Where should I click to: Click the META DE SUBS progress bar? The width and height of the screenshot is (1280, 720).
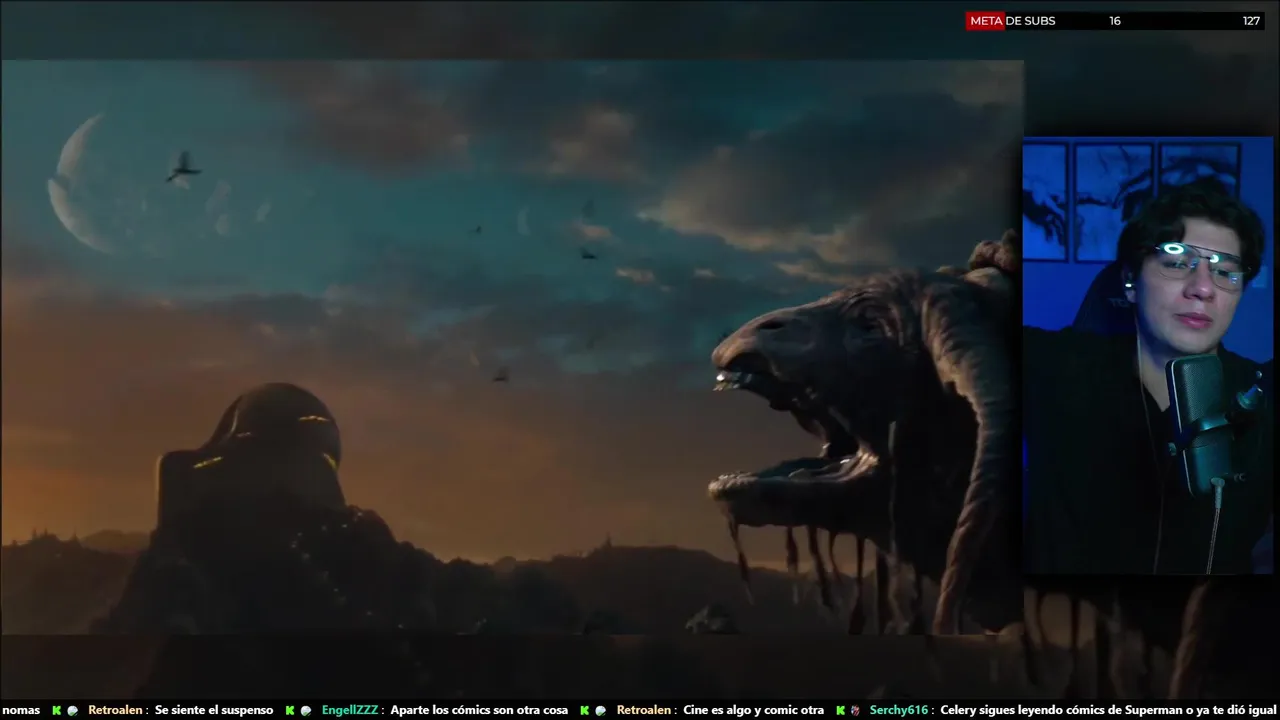pyautogui.click(x=1115, y=21)
